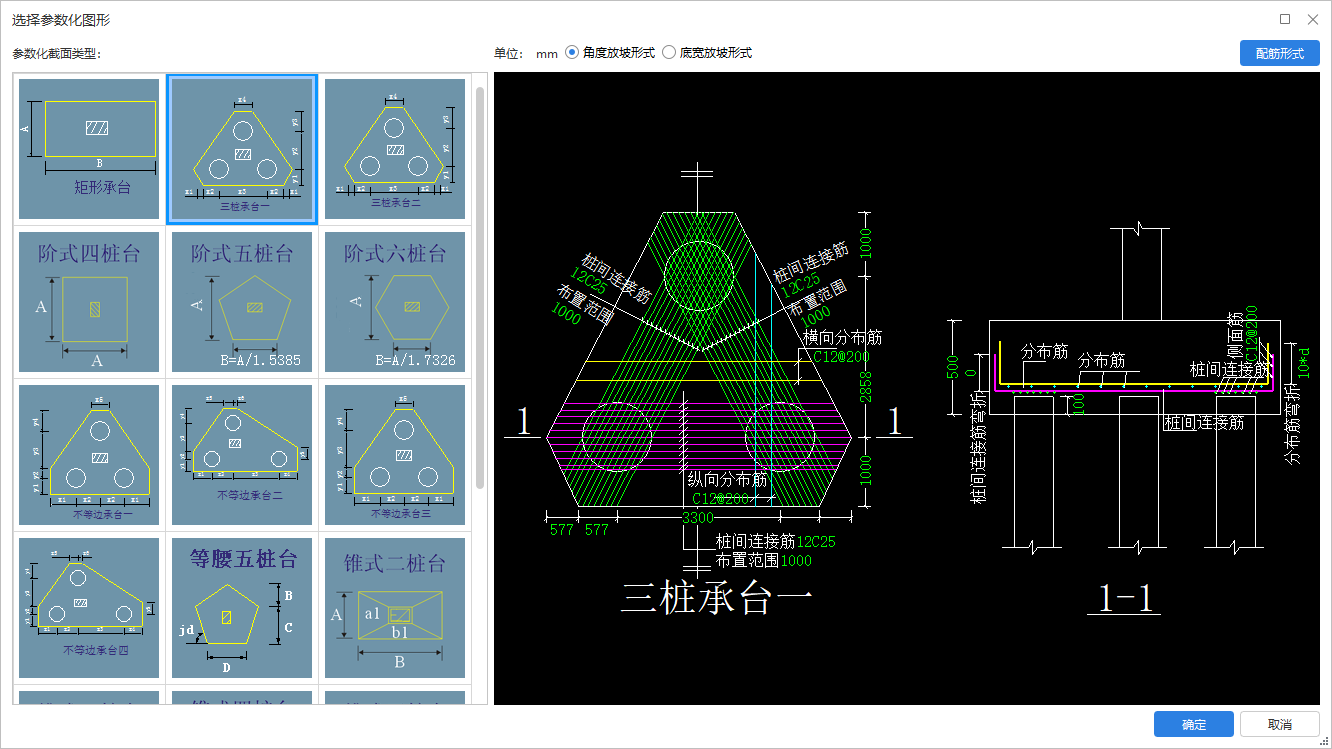
Task: Maximize the 选择参数化图形 dialog
Action: tap(1285, 19)
